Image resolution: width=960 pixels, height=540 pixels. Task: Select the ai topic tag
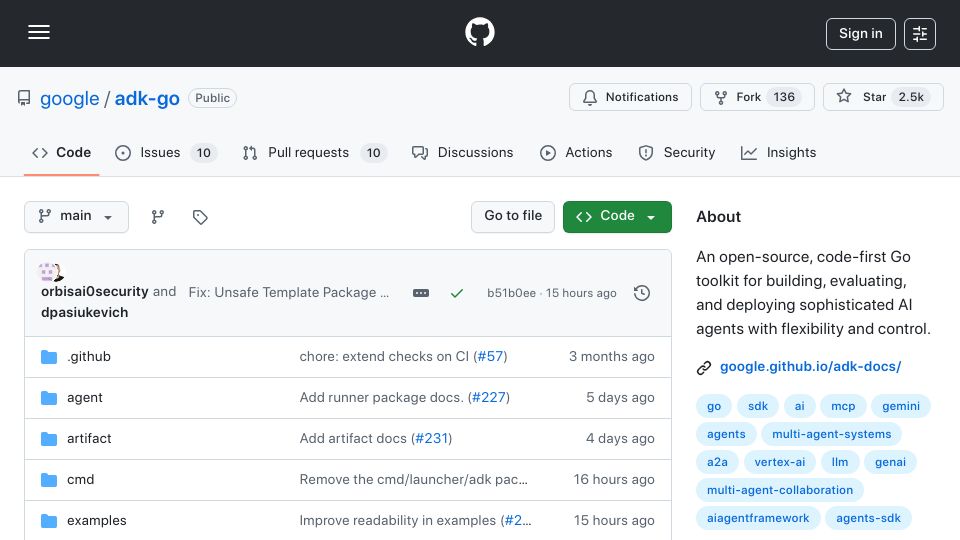(x=800, y=406)
